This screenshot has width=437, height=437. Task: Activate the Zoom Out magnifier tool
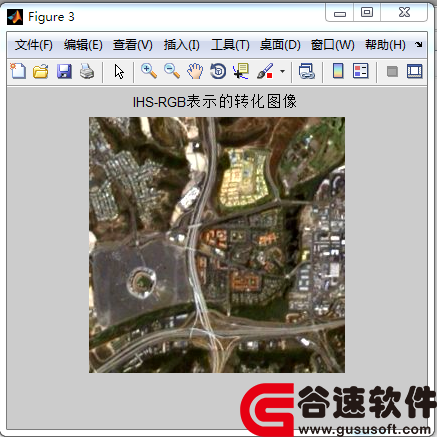(172, 71)
